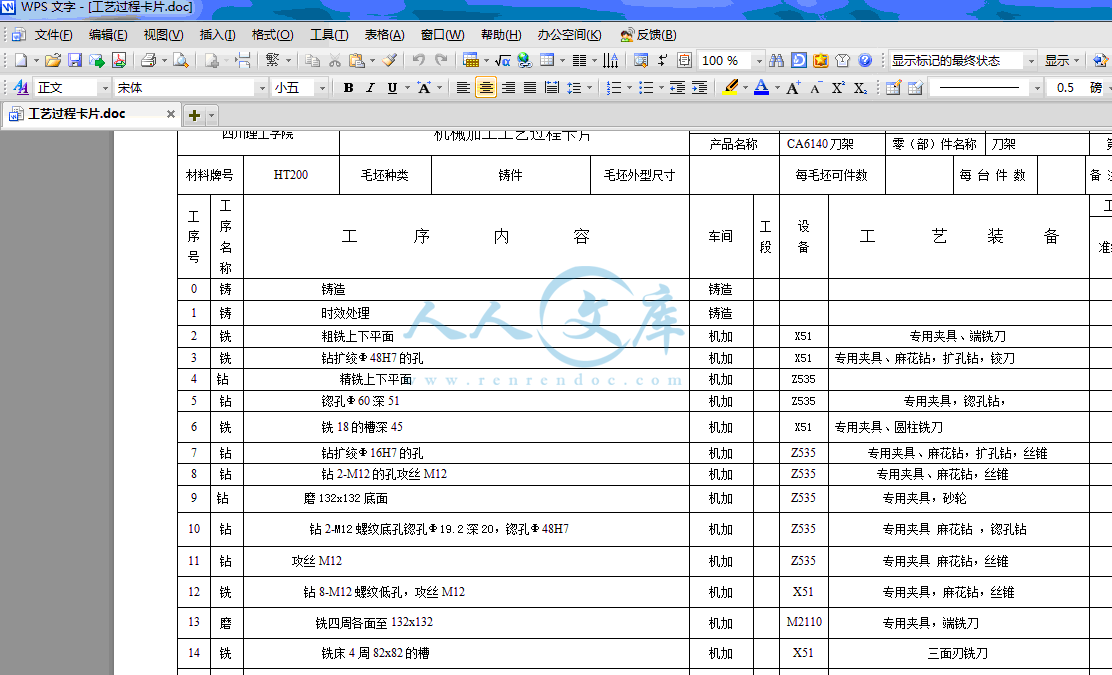Open the paragraph style 正文 dropdown
Image resolution: width=1112 pixels, height=675 pixels.
pos(104,88)
